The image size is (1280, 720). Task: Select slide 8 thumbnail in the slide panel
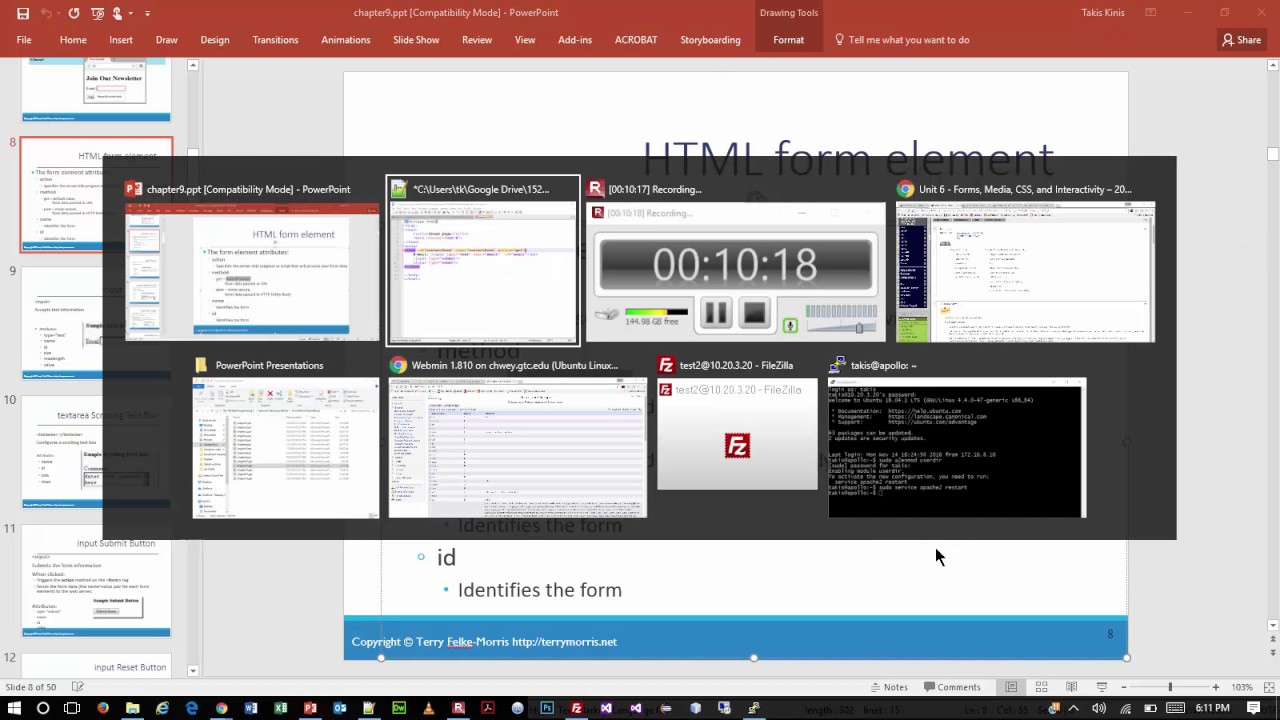(96, 195)
